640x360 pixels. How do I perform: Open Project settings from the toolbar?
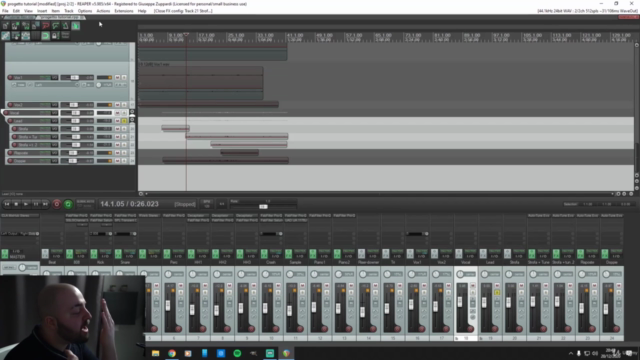36,26
